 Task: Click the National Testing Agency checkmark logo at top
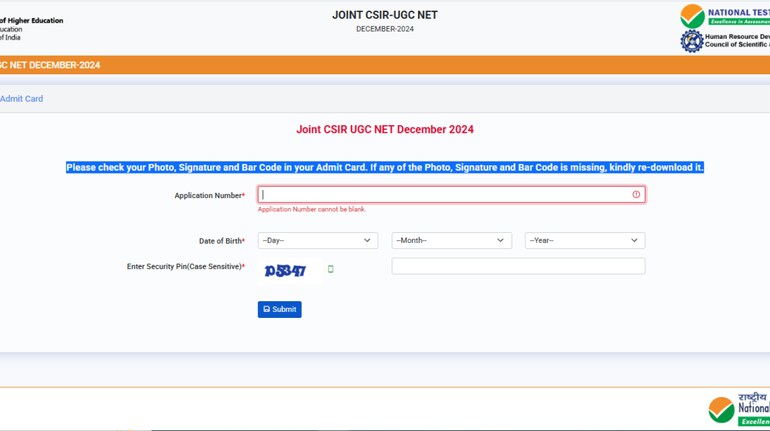(x=692, y=15)
